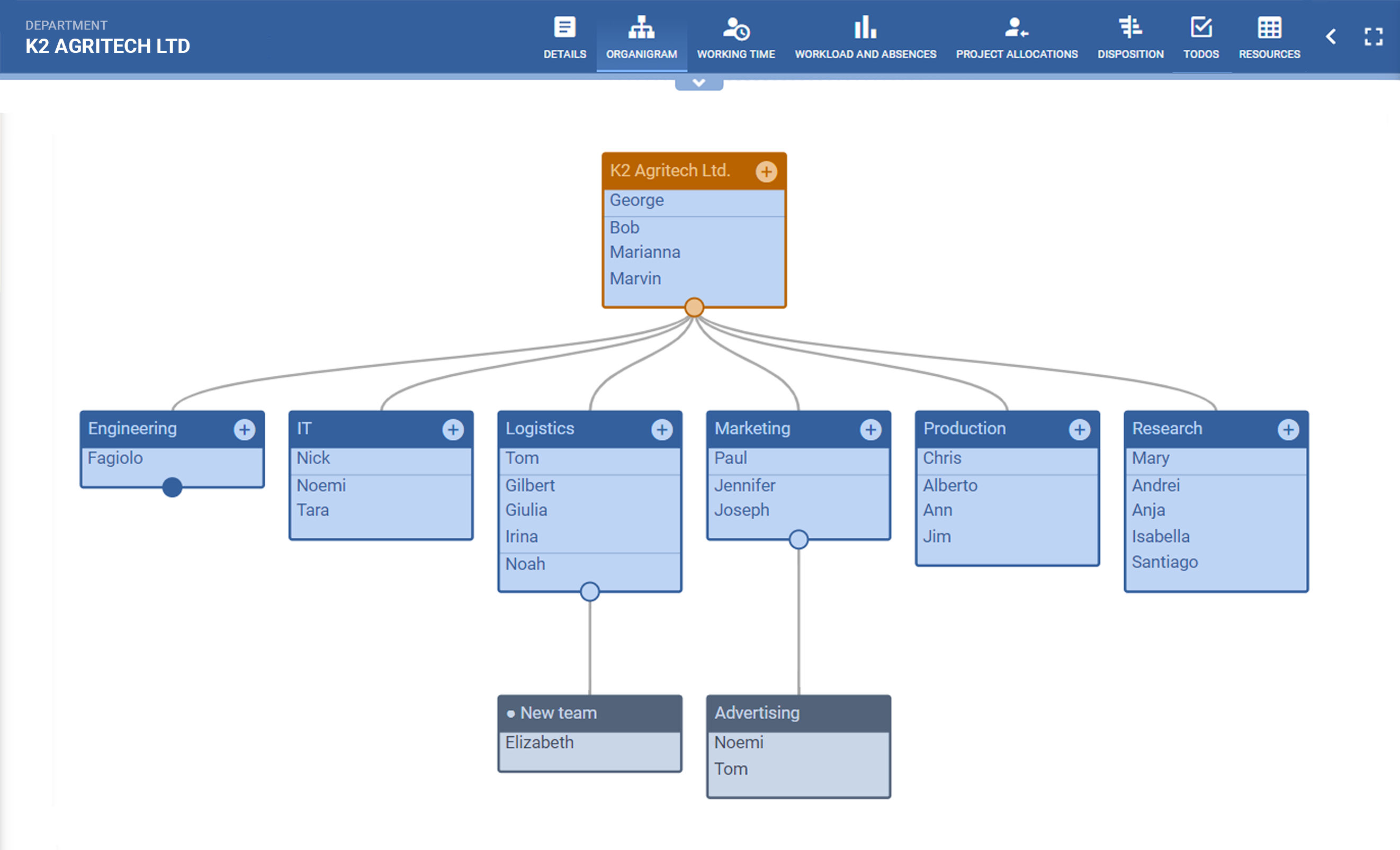Viewport: 1400px width, 850px height.
Task: Click Jennifer in Marketing box
Action: pyautogui.click(x=744, y=485)
